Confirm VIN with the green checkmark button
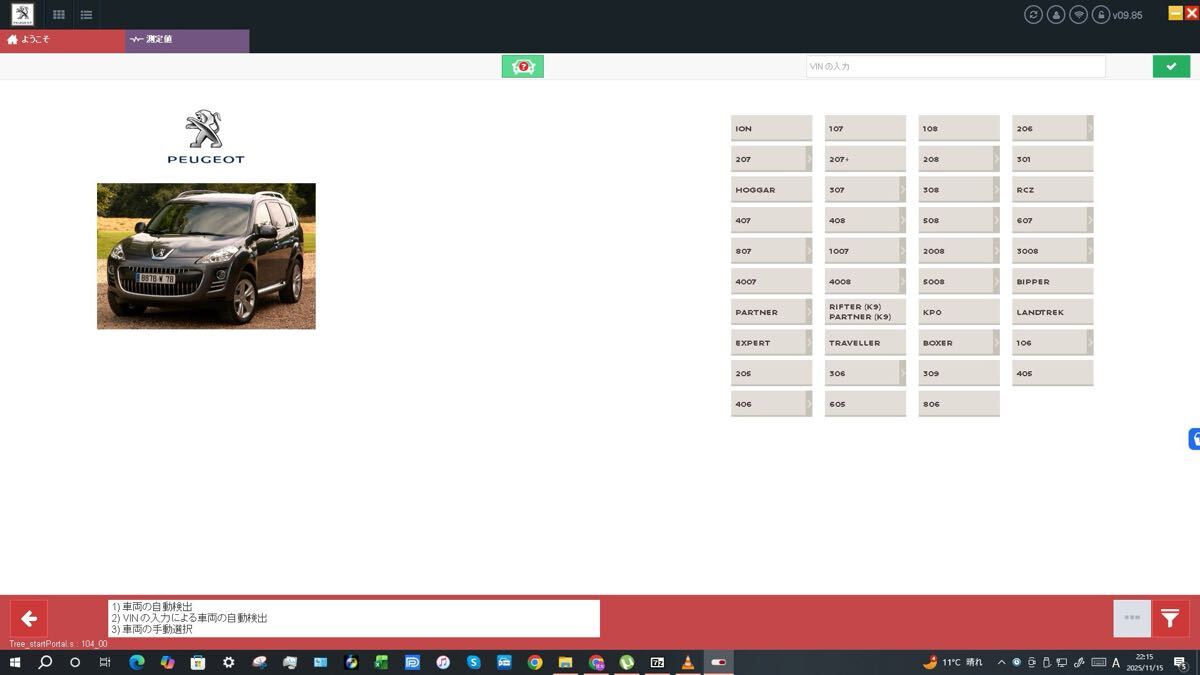Screen dimensions: 1200x675 pos(1171,66)
